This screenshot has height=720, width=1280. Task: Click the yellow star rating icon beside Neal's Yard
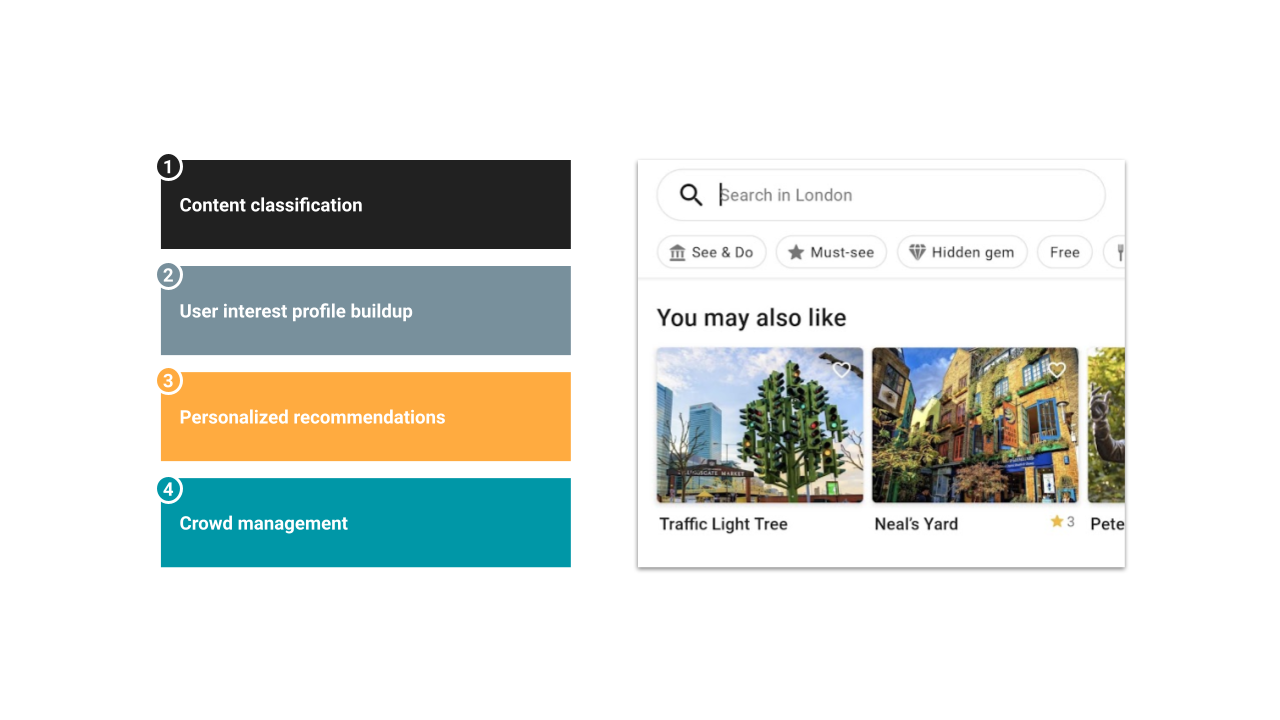pyautogui.click(x=1058, y=521)
